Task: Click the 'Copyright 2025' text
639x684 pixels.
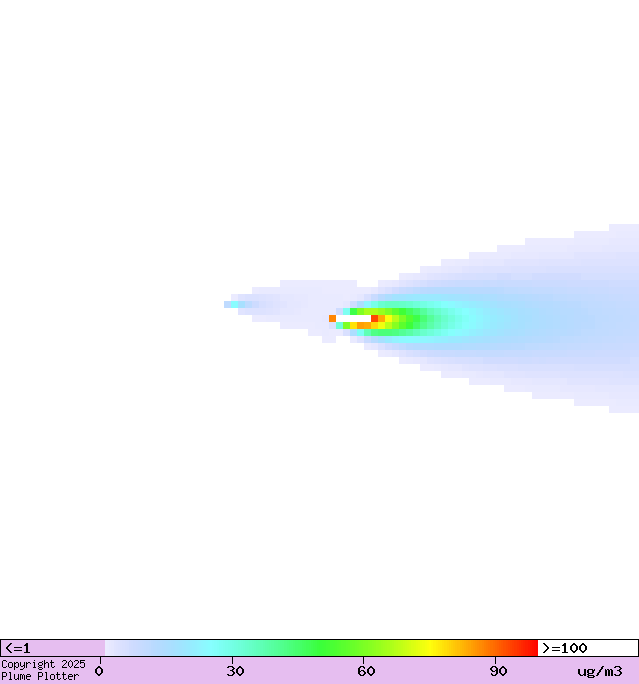Action: click(43, 664)
